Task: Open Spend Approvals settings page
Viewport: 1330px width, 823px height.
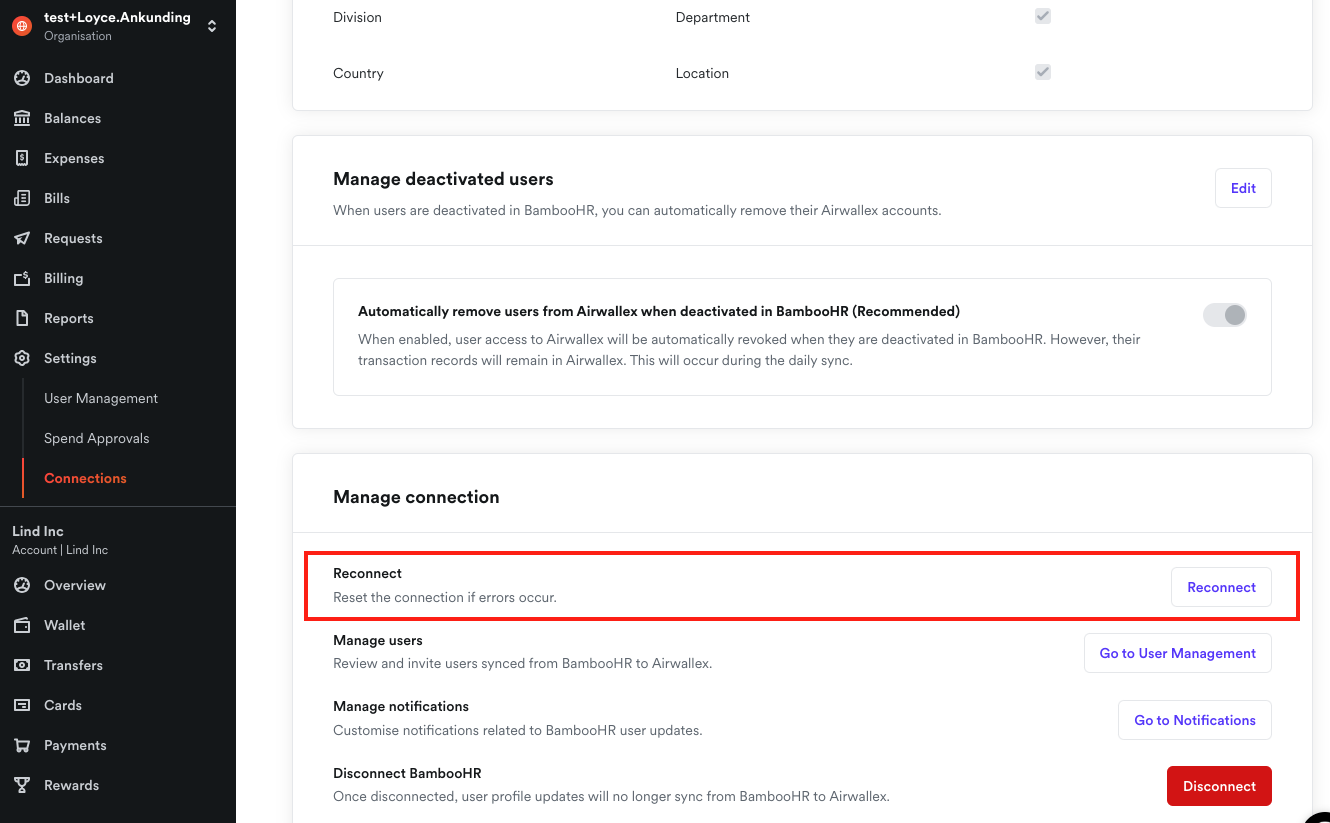Action: point(97,438)
